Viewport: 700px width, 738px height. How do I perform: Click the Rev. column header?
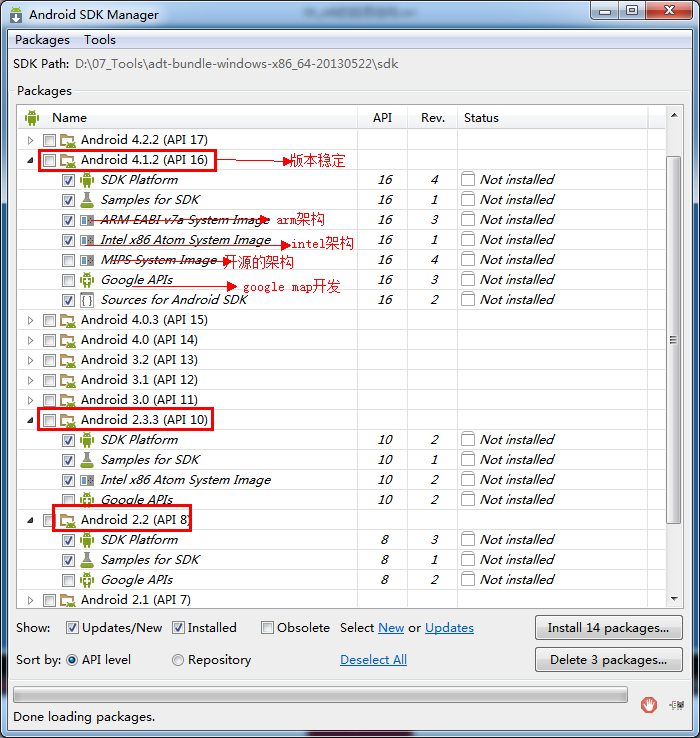click(x=433, y=118)
